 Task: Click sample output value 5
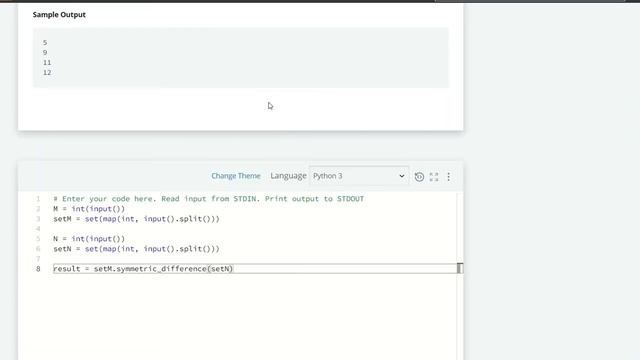pos(45,42)
